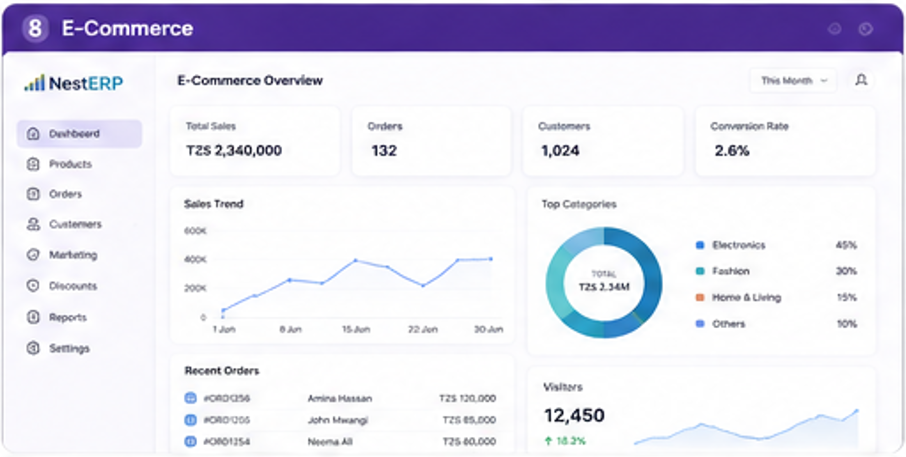The height and width of the screenshot is (457, 906).
Task: Click the donut chart center total
Action: click(604, 281)
